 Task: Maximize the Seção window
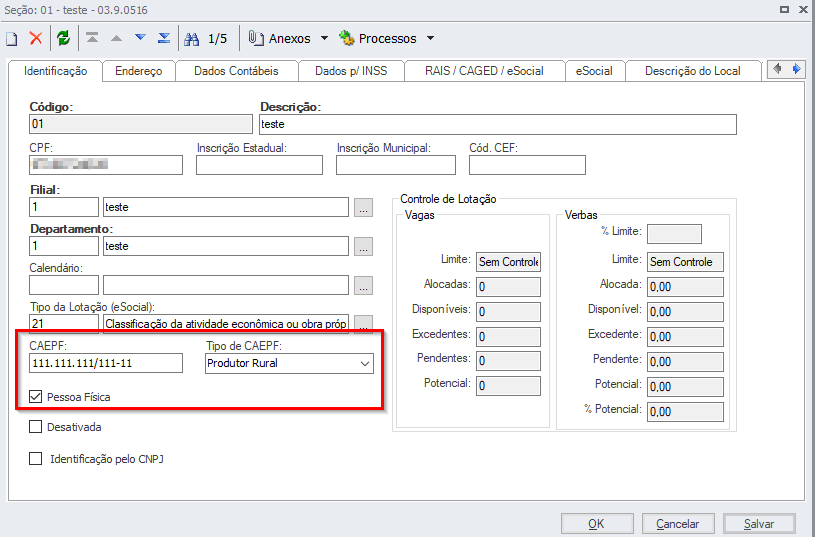(785, 9)
